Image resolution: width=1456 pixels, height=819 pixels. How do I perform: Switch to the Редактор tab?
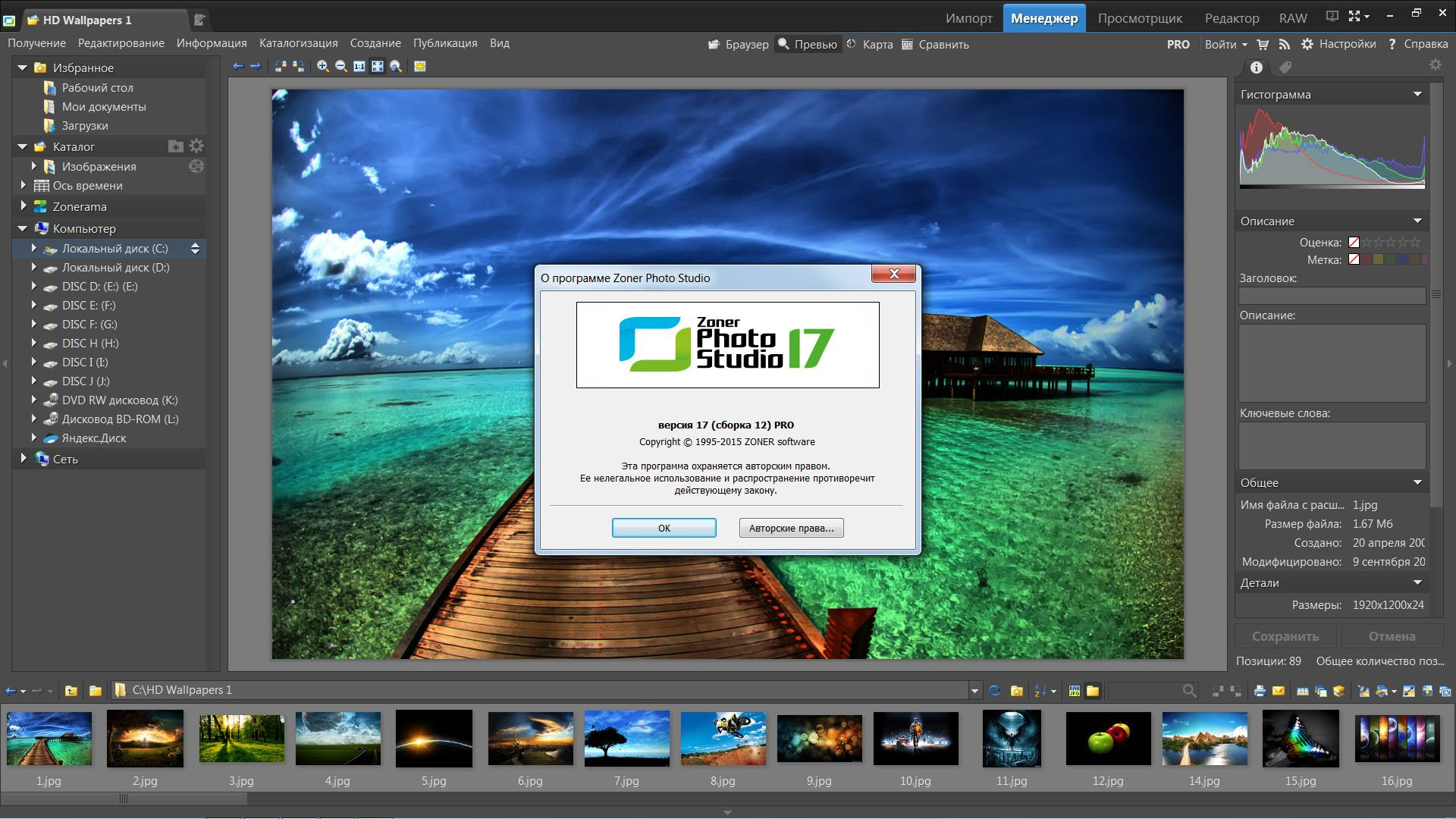1232,18
